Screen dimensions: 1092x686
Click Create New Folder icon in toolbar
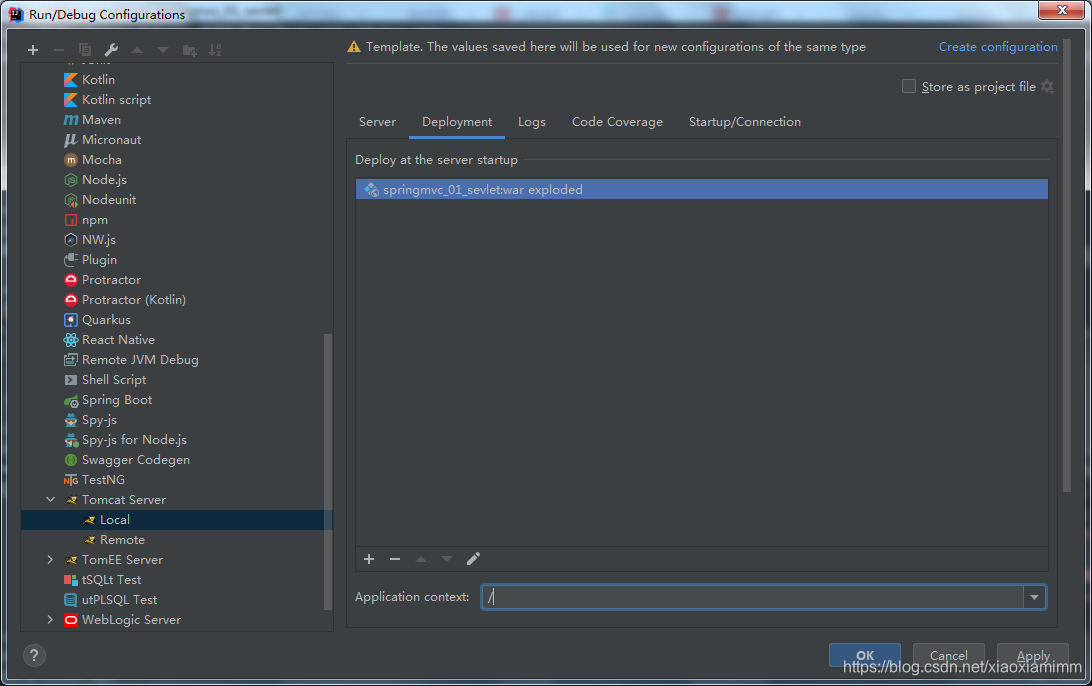(189, 50)
